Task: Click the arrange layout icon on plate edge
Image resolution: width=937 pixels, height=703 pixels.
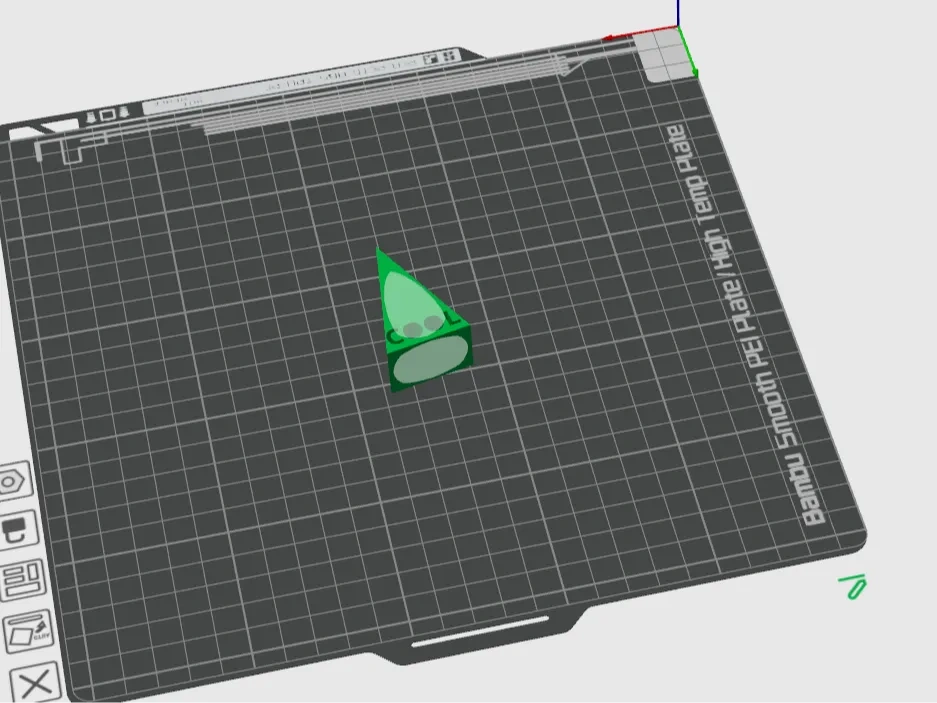Action: coord(20,580)
